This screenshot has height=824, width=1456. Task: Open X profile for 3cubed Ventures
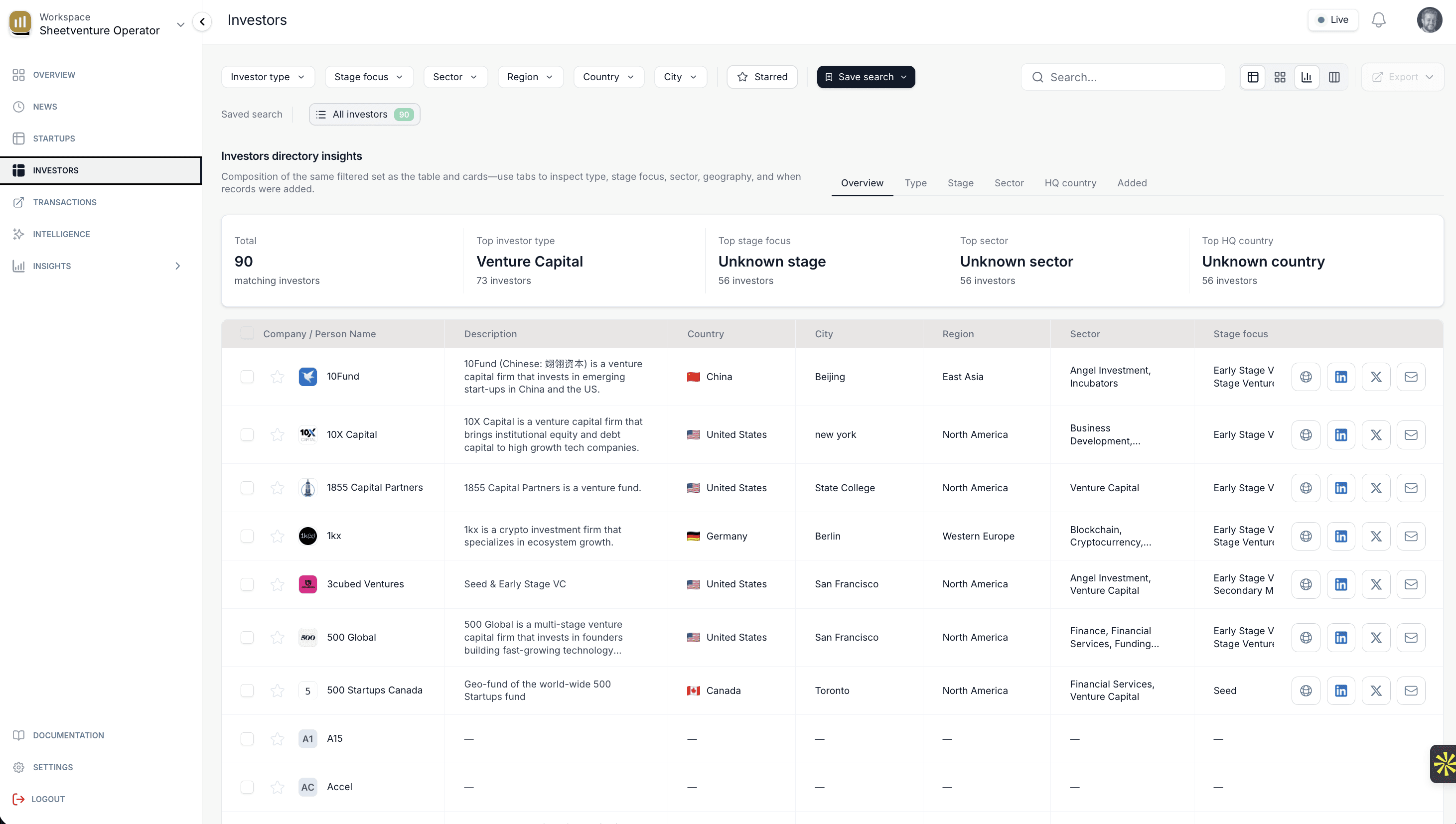pos(1376,584)
